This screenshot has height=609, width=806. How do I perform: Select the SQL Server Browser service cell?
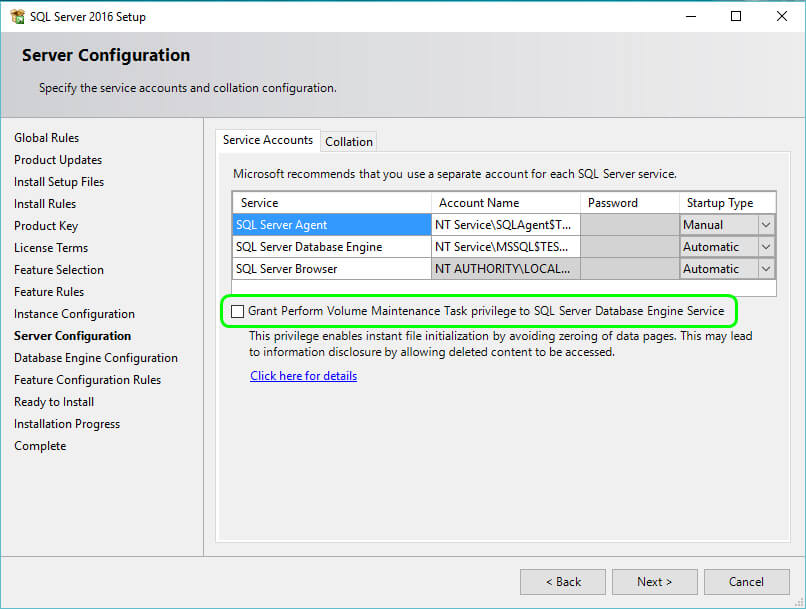point(332,269)
